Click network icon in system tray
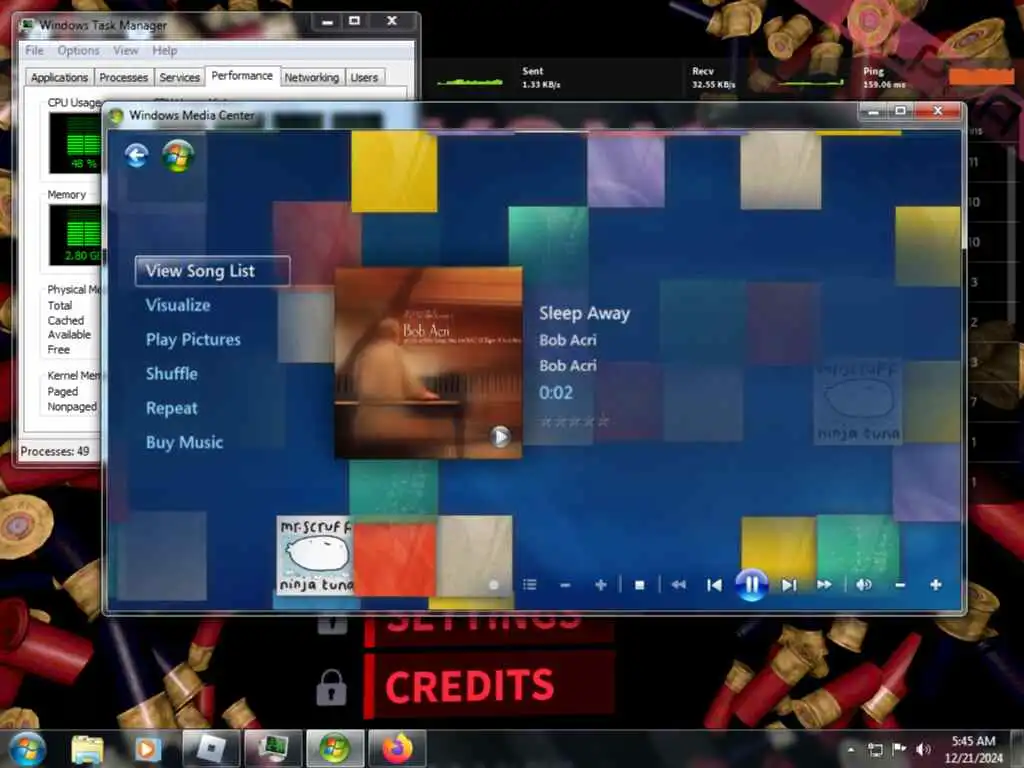The height and width of the screenshot is (768, 1024). tap(875, 749)
